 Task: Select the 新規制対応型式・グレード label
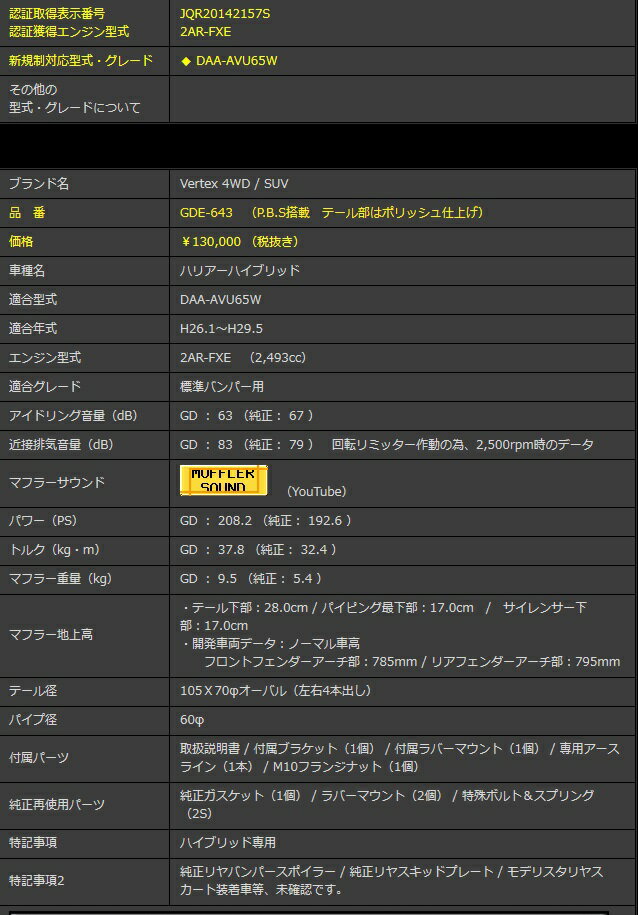click(x=81, y=61)
